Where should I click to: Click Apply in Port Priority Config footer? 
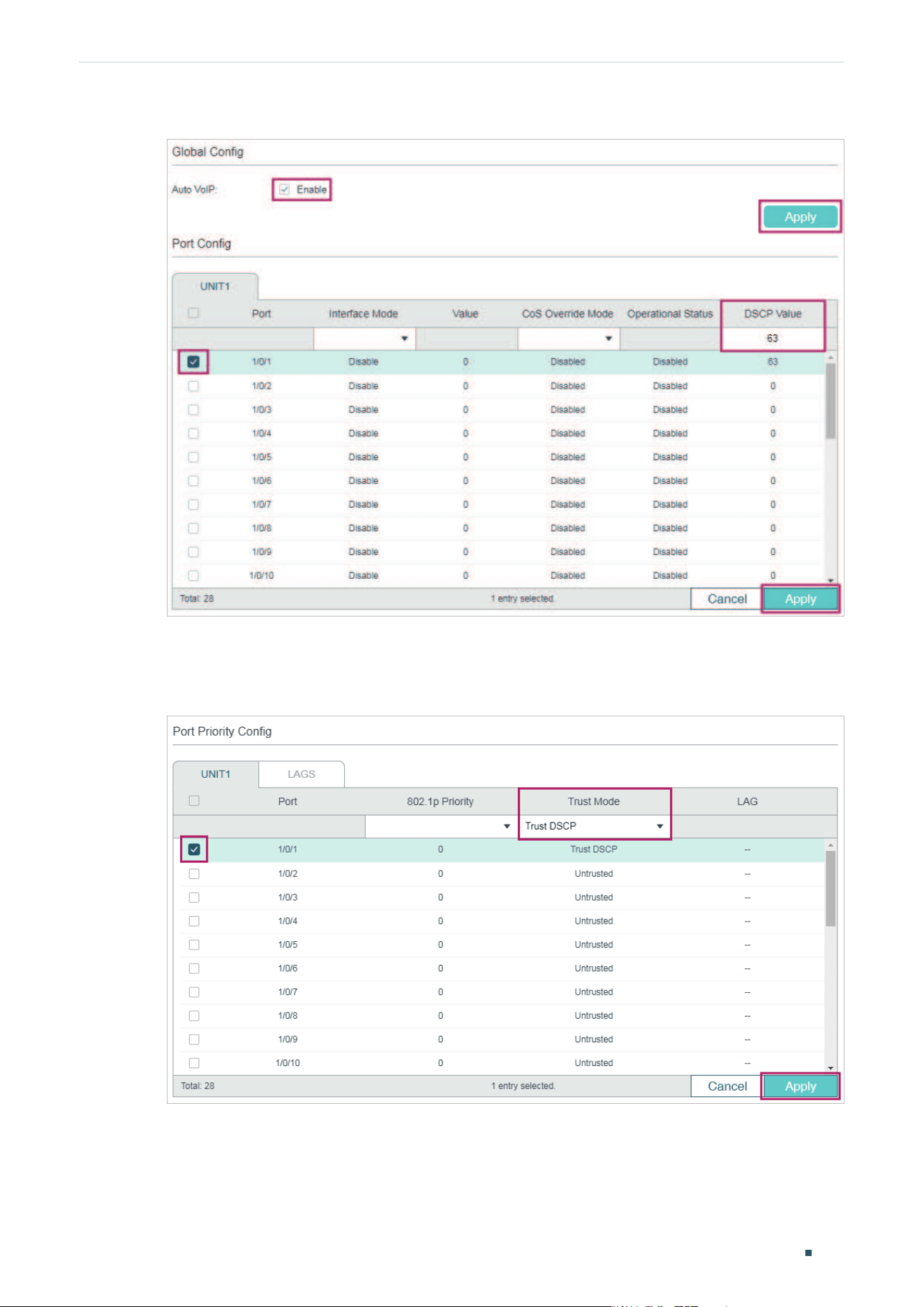point(800,1086)
